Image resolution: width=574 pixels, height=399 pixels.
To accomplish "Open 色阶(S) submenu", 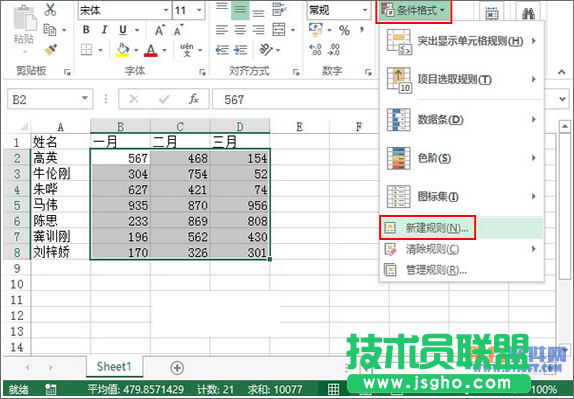I will (x=462, y=158).
